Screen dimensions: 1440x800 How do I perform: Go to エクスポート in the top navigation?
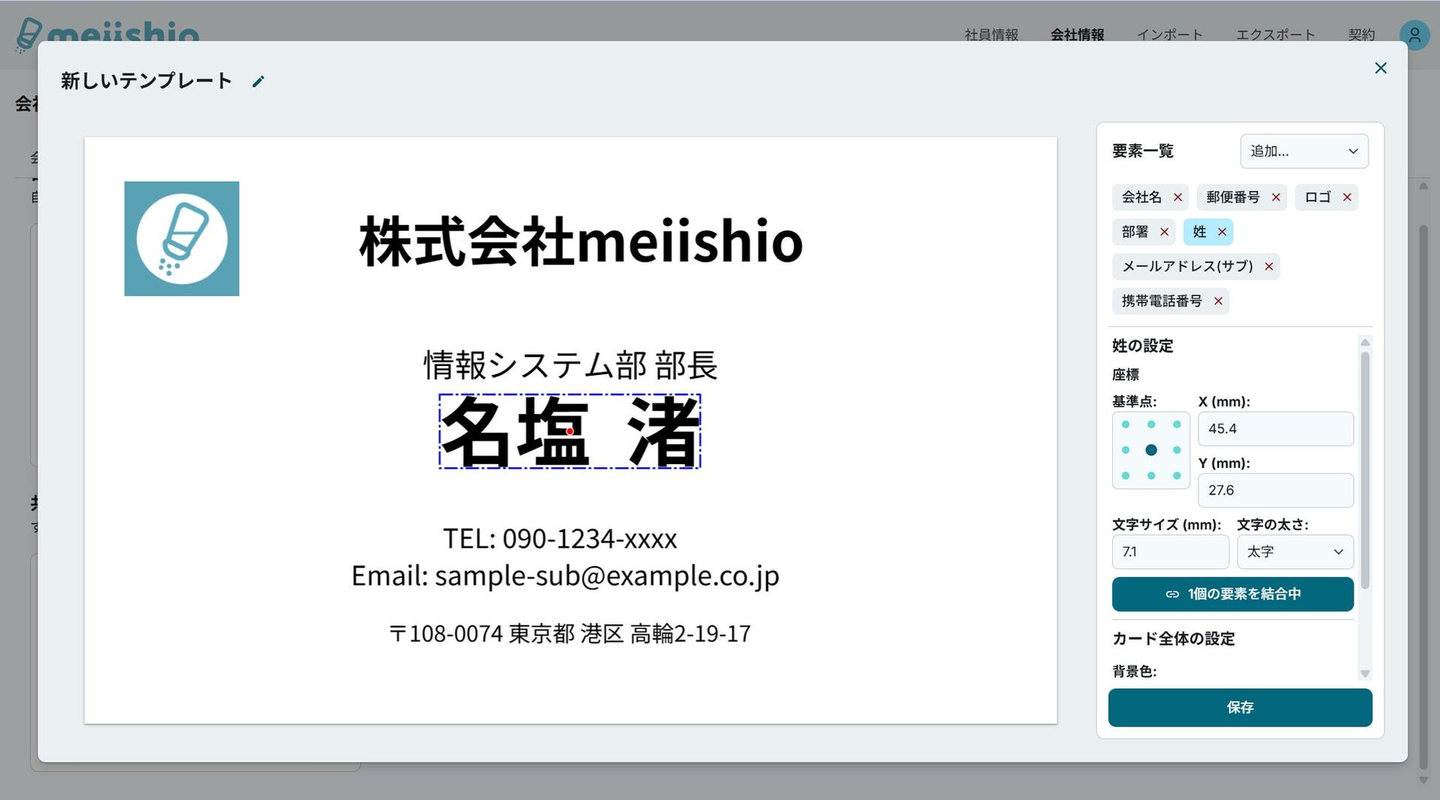point(1276,35)
